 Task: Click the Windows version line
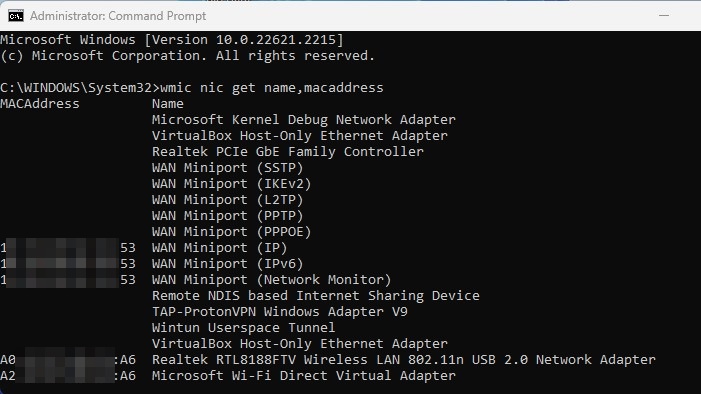172,40
